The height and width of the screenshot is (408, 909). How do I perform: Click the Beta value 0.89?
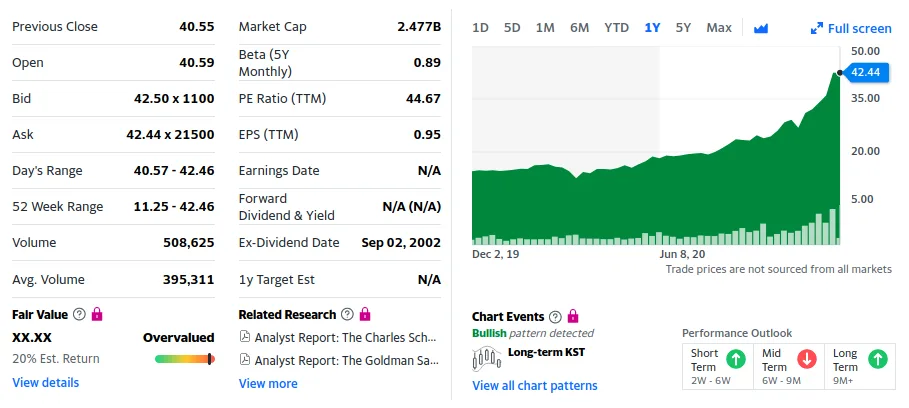click(427, 63)
